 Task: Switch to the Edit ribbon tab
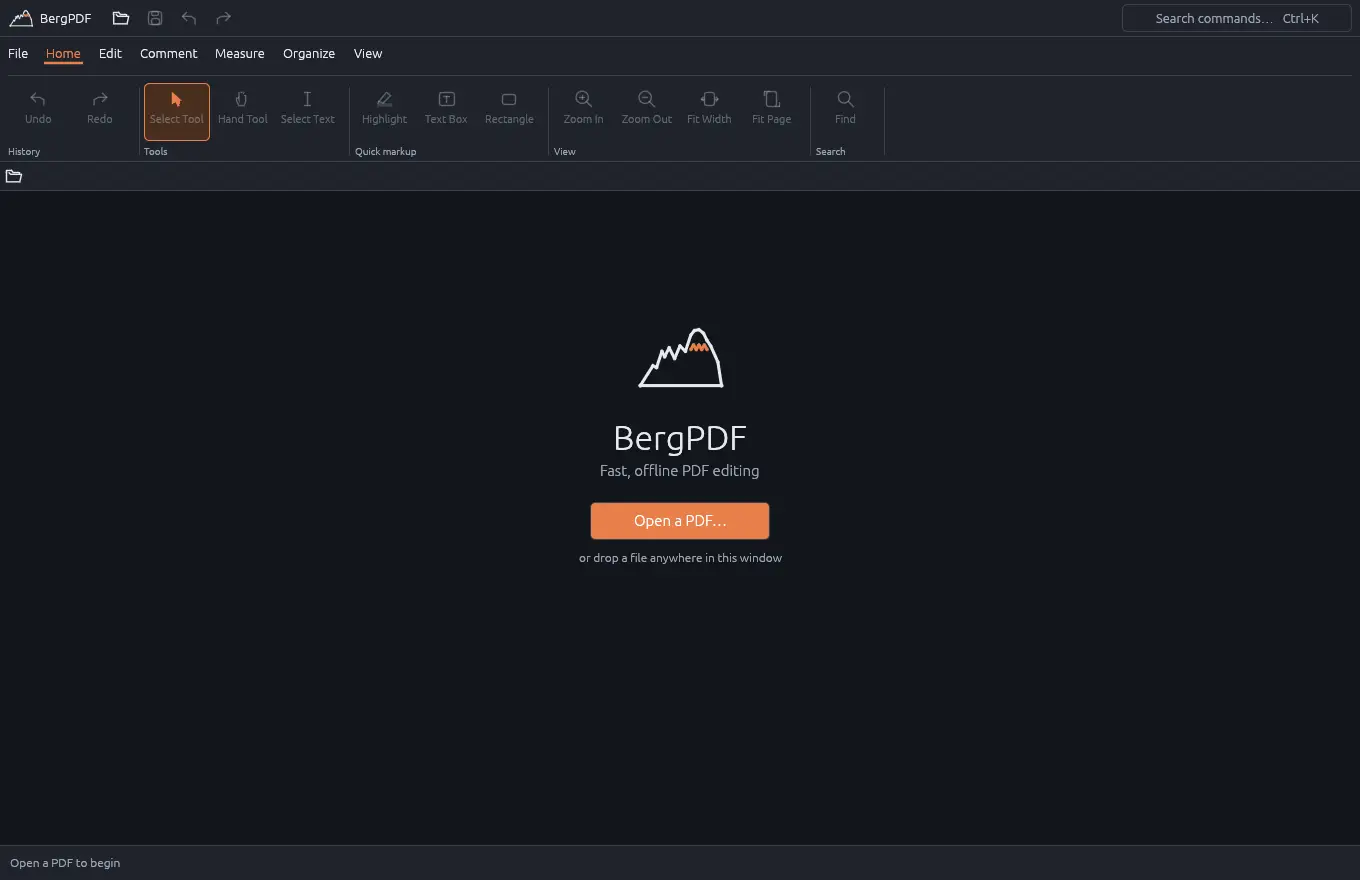[110, 54]
